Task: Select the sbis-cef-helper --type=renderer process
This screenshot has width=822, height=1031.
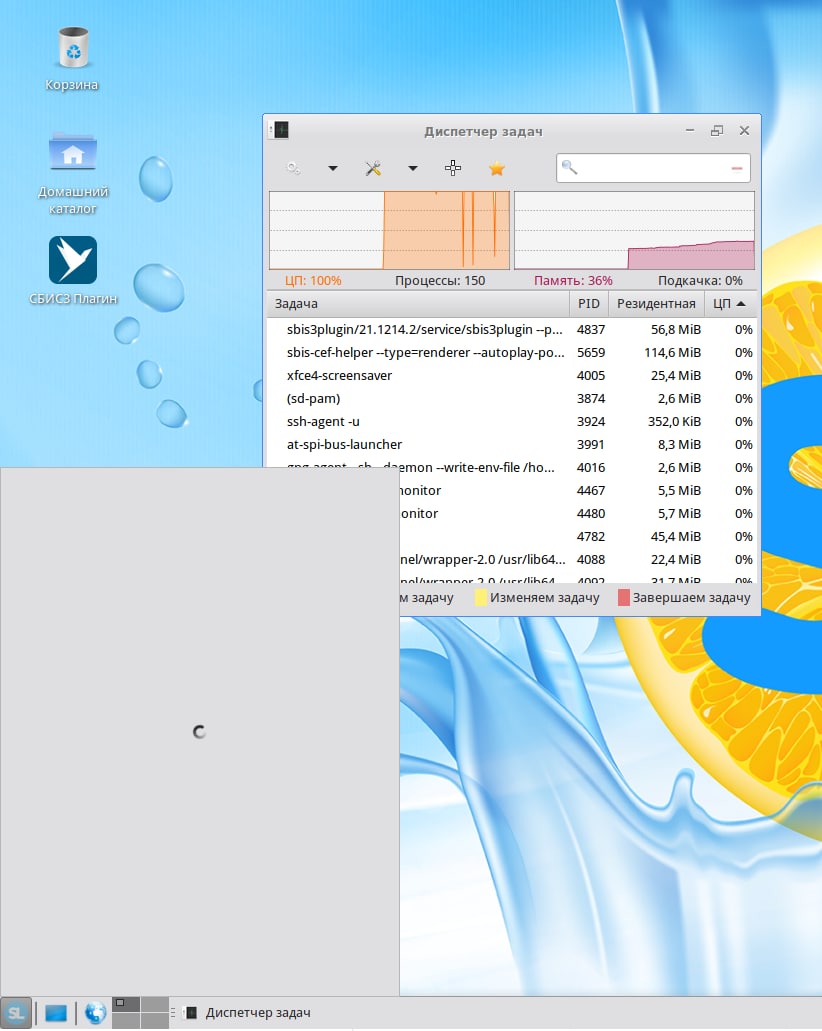Action: 512,352
